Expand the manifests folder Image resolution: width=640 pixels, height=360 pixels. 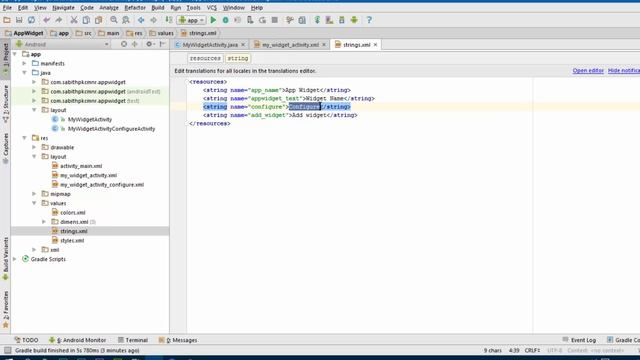[x=24, y=63]
